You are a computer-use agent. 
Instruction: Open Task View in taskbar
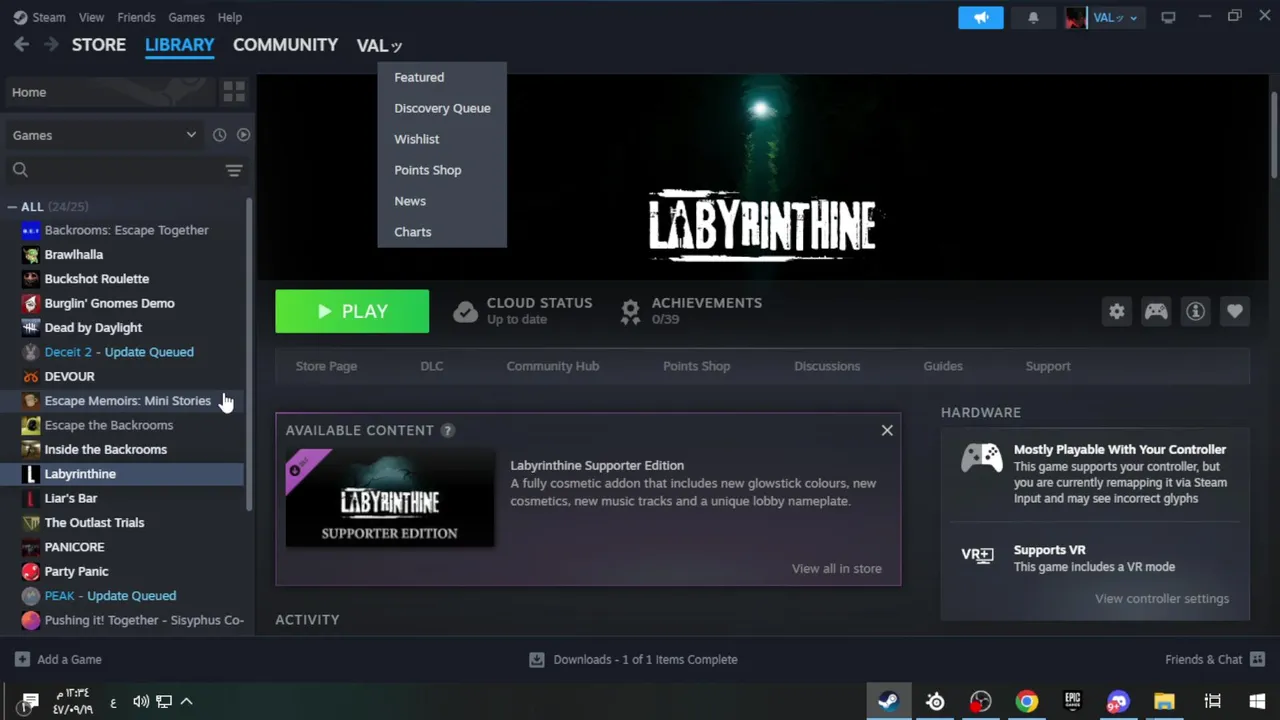pos(1212,701)
